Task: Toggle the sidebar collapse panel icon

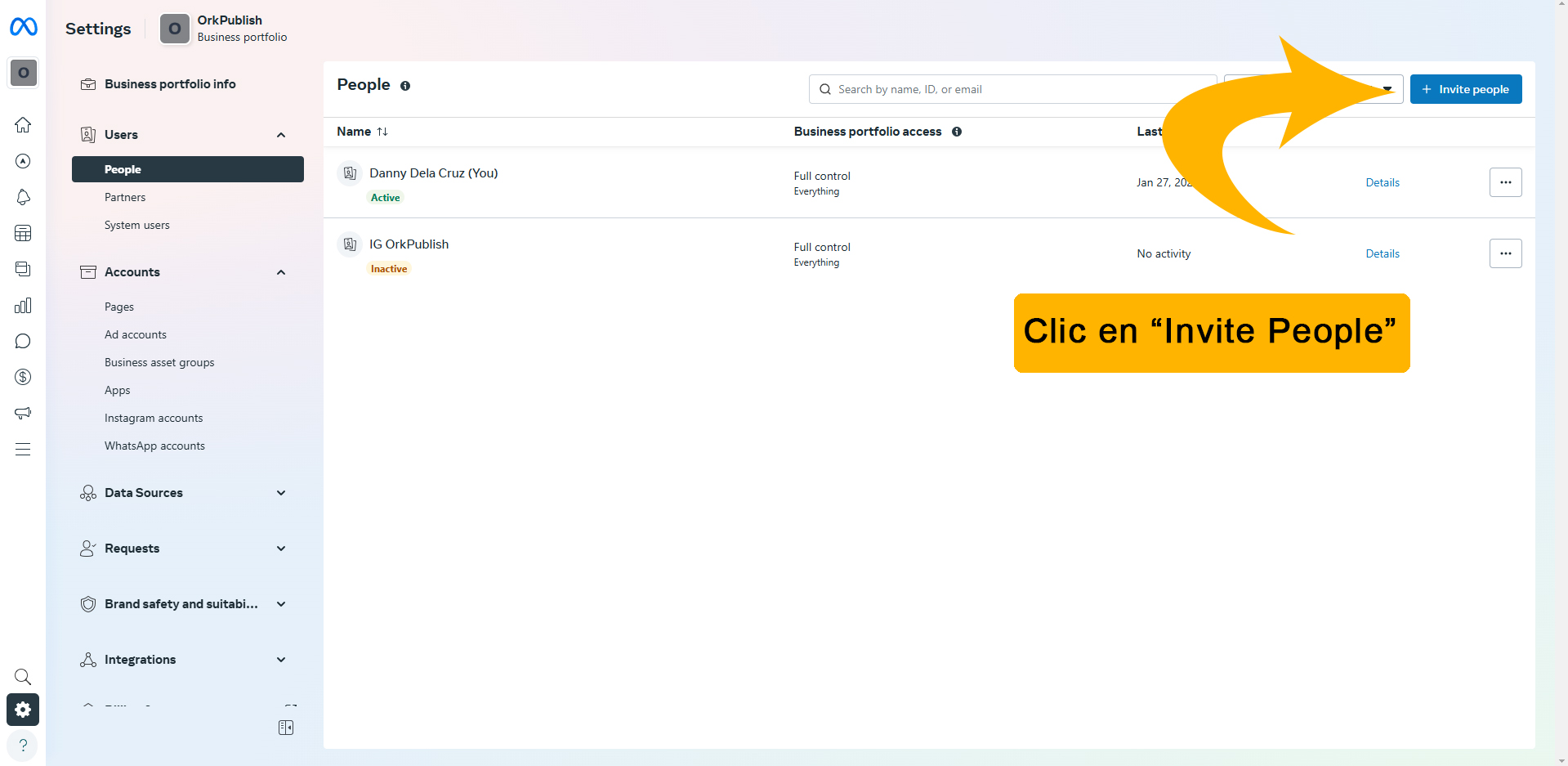Action: coord(286,728)
